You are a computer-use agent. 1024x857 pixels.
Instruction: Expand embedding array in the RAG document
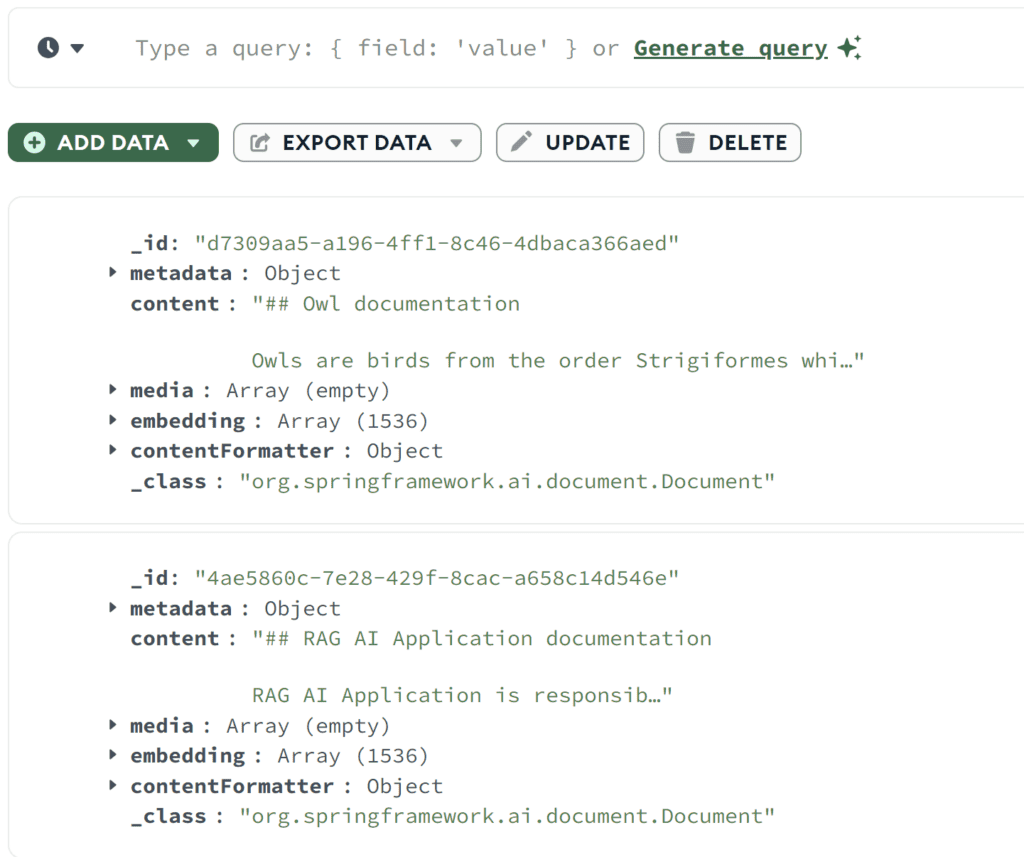tap(113, 756)
